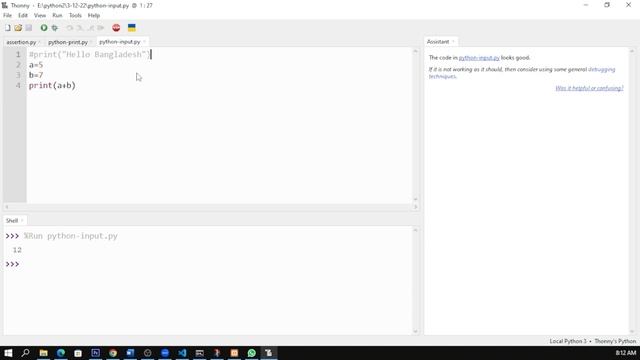640x360 pixels.
Task: Click editor horizontal scroll right arrow
Action: point(416,207)
